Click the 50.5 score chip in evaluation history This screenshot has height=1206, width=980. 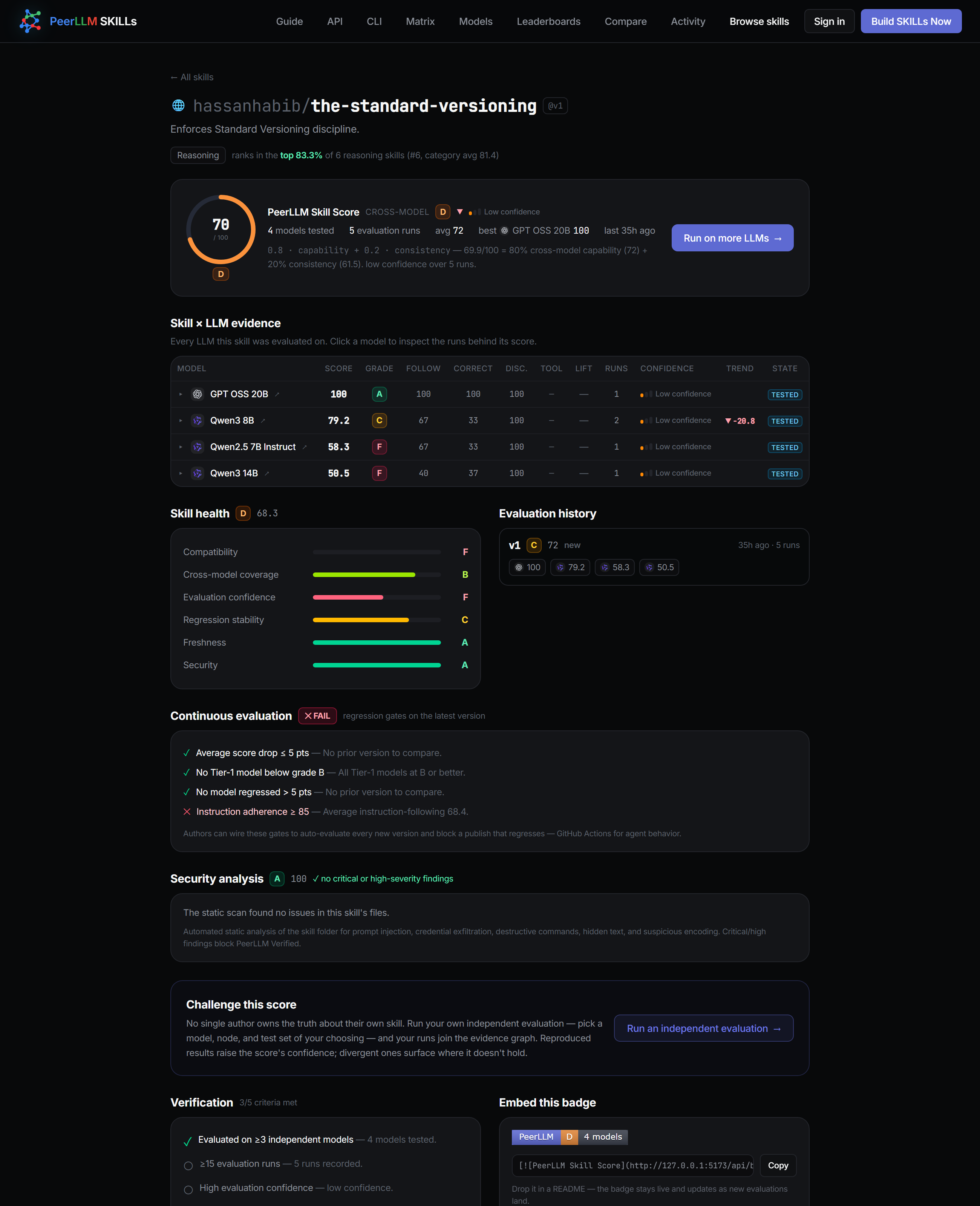(659, 567)
